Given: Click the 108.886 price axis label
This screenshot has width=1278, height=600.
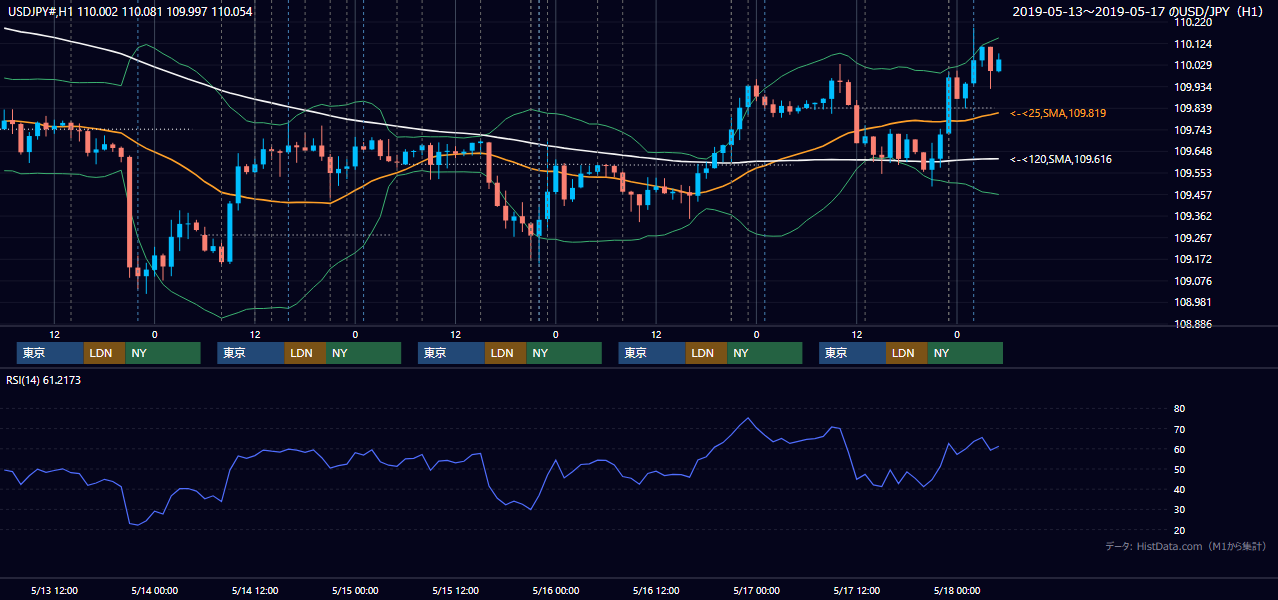Looking at the screenshot, I should [x=1192, y=324].
